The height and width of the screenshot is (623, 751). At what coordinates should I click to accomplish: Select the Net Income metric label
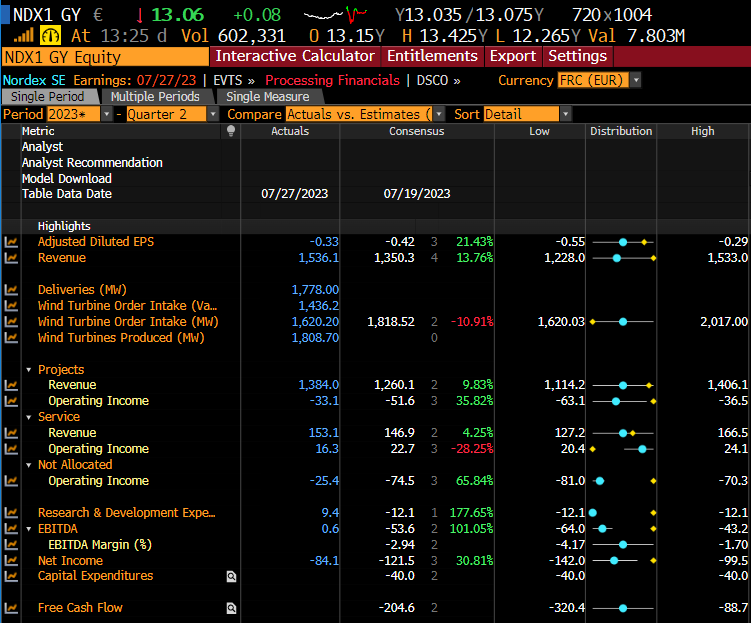coord(70,561)
